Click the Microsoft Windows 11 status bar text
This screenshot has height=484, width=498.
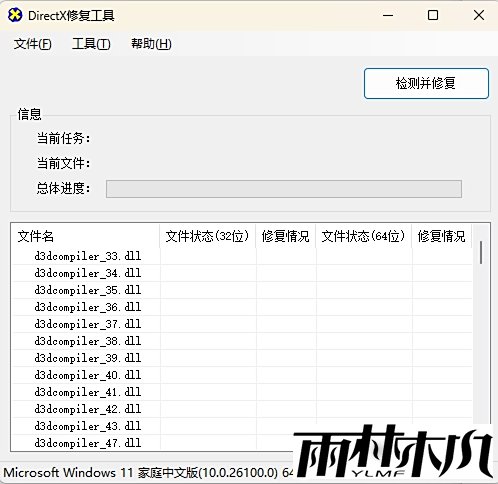pos(148,473)
